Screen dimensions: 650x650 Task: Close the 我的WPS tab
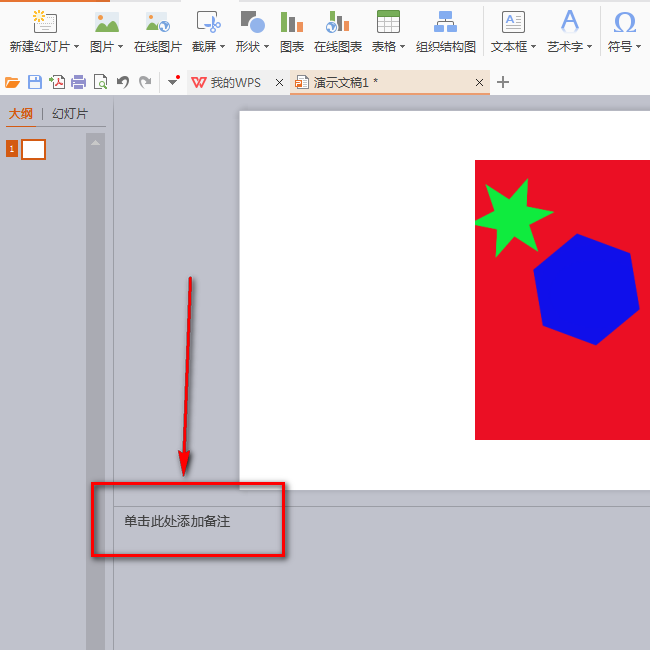[x=279, y=83]
